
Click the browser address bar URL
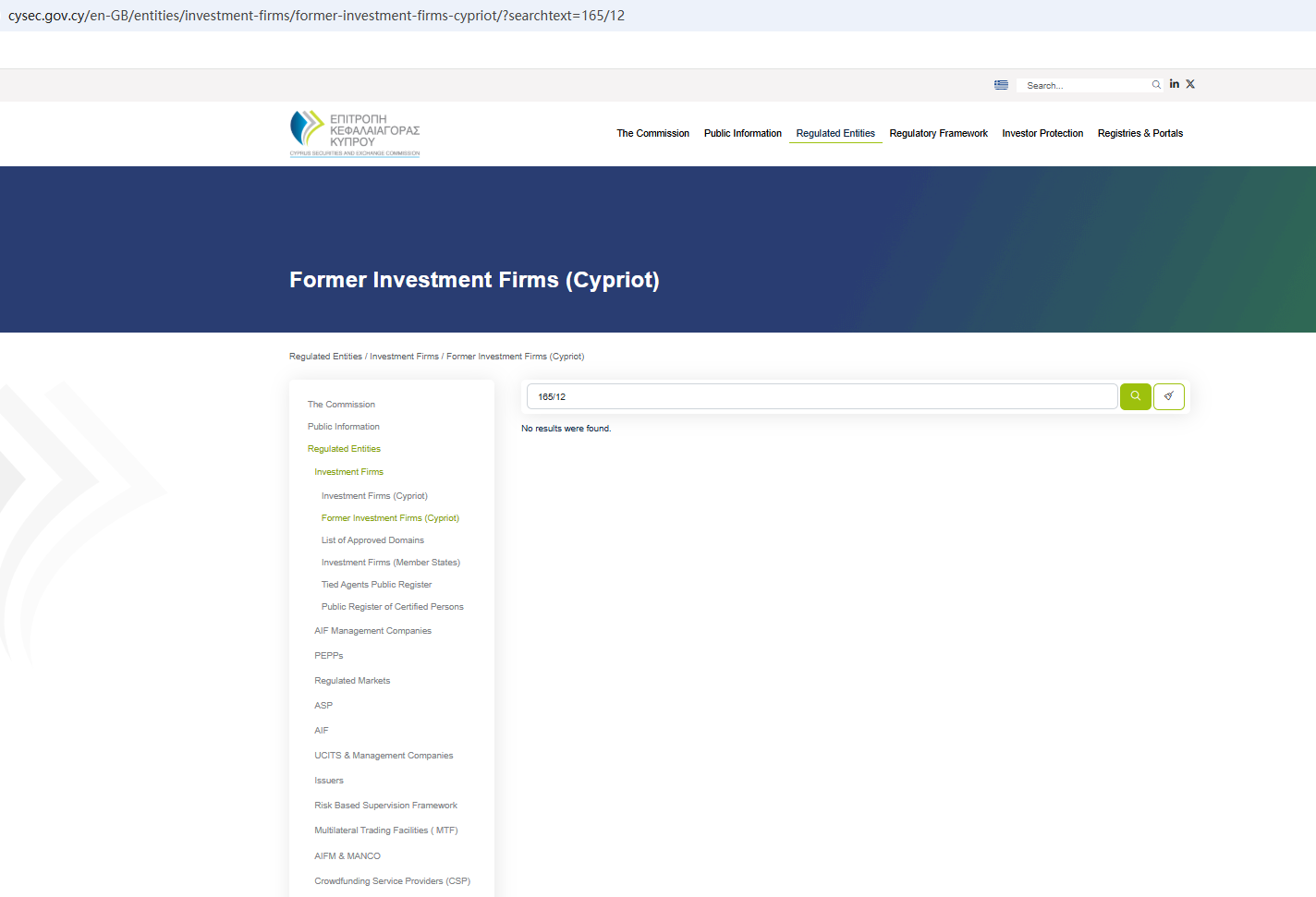click(316, 16)
